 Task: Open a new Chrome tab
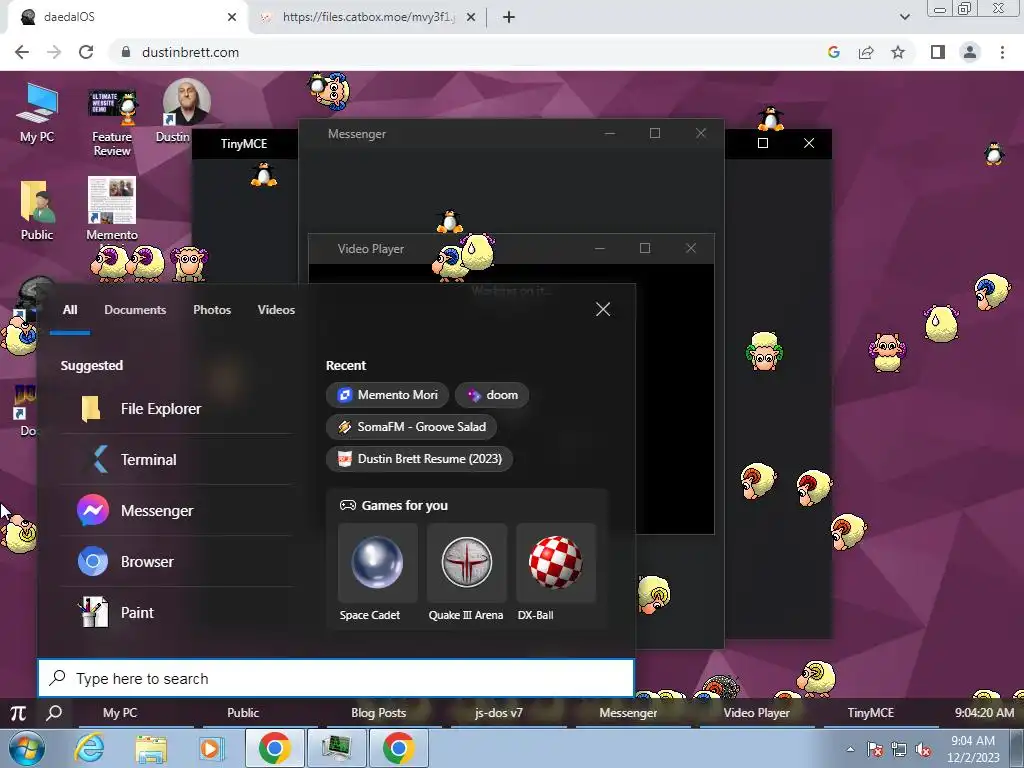tap(509, 18)
